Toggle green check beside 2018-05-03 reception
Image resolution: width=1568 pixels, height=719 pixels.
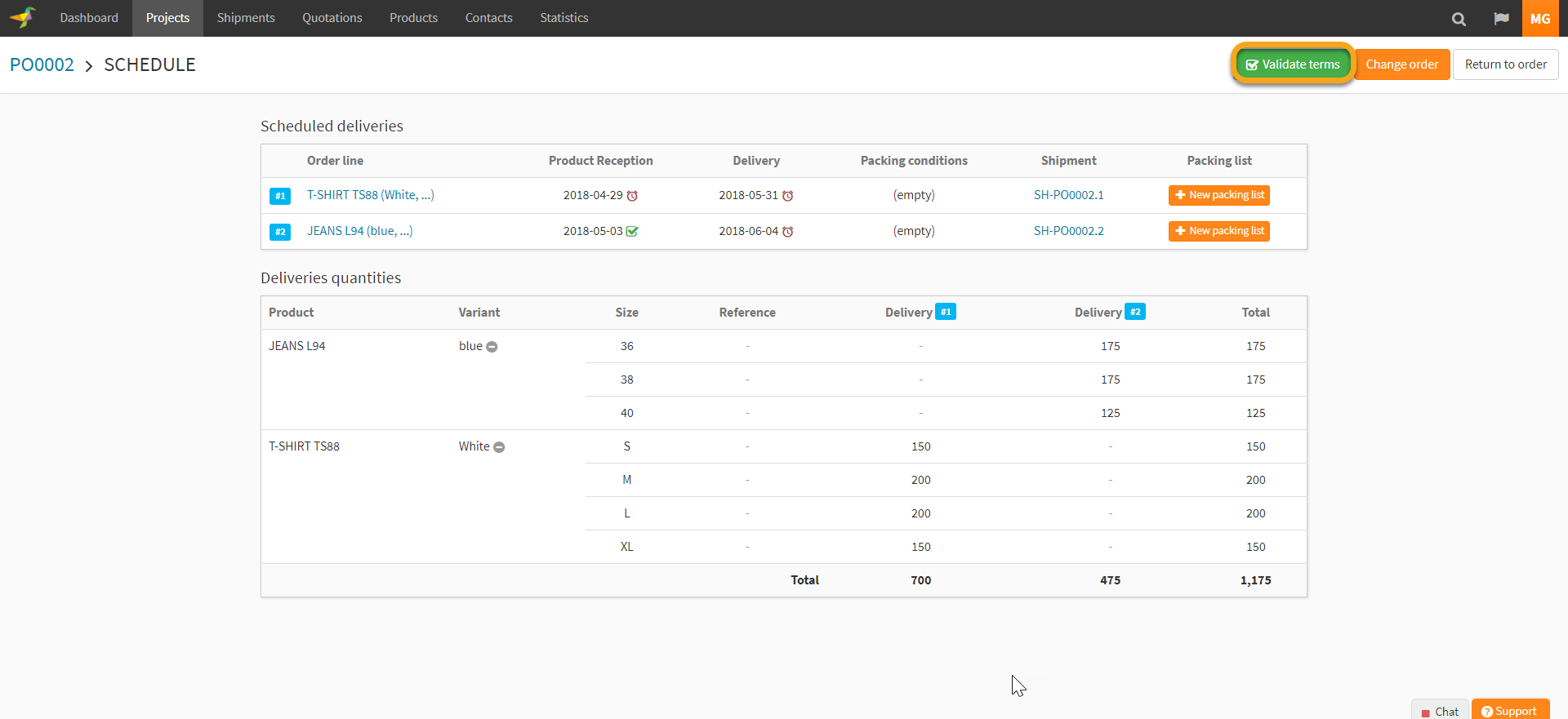[x=632, y=232]
